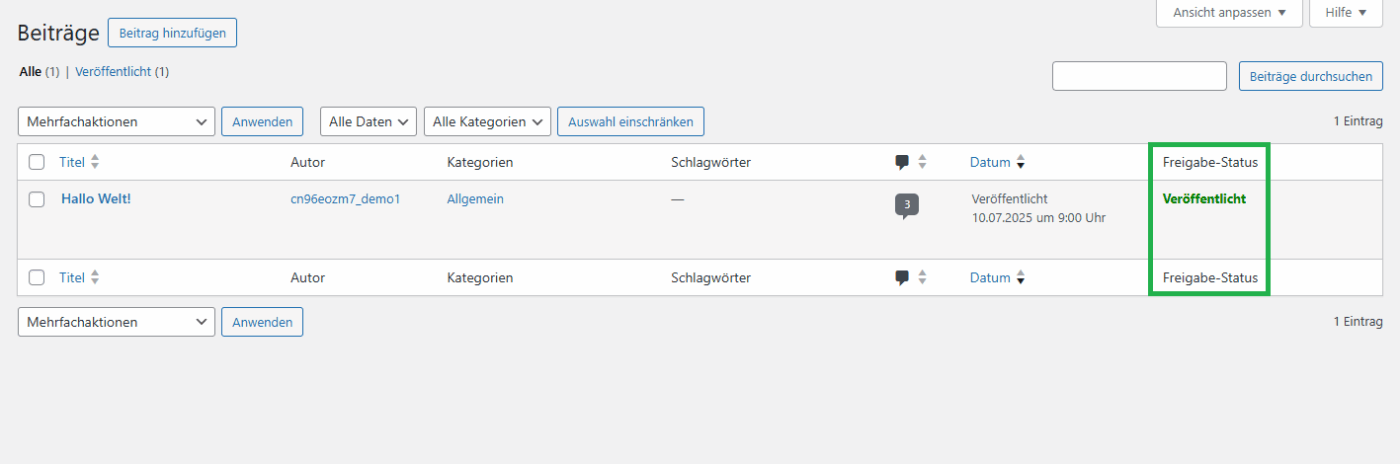Open the Hallo Welt! post link
Viewport: 1400px width, 464px height.
point(96,199)
